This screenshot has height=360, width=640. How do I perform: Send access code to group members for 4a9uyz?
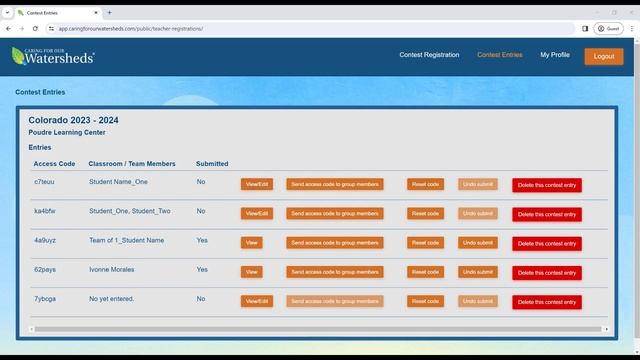[x=335, y=243]
